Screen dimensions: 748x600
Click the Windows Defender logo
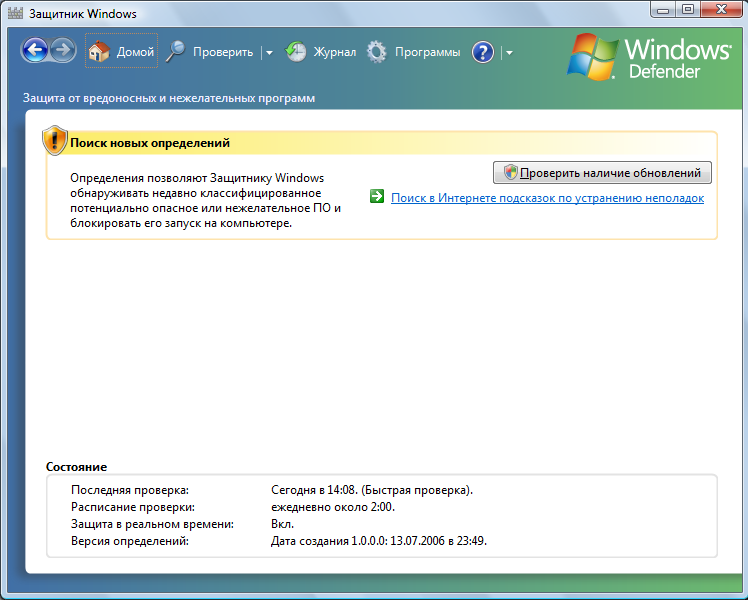[649, 57]
